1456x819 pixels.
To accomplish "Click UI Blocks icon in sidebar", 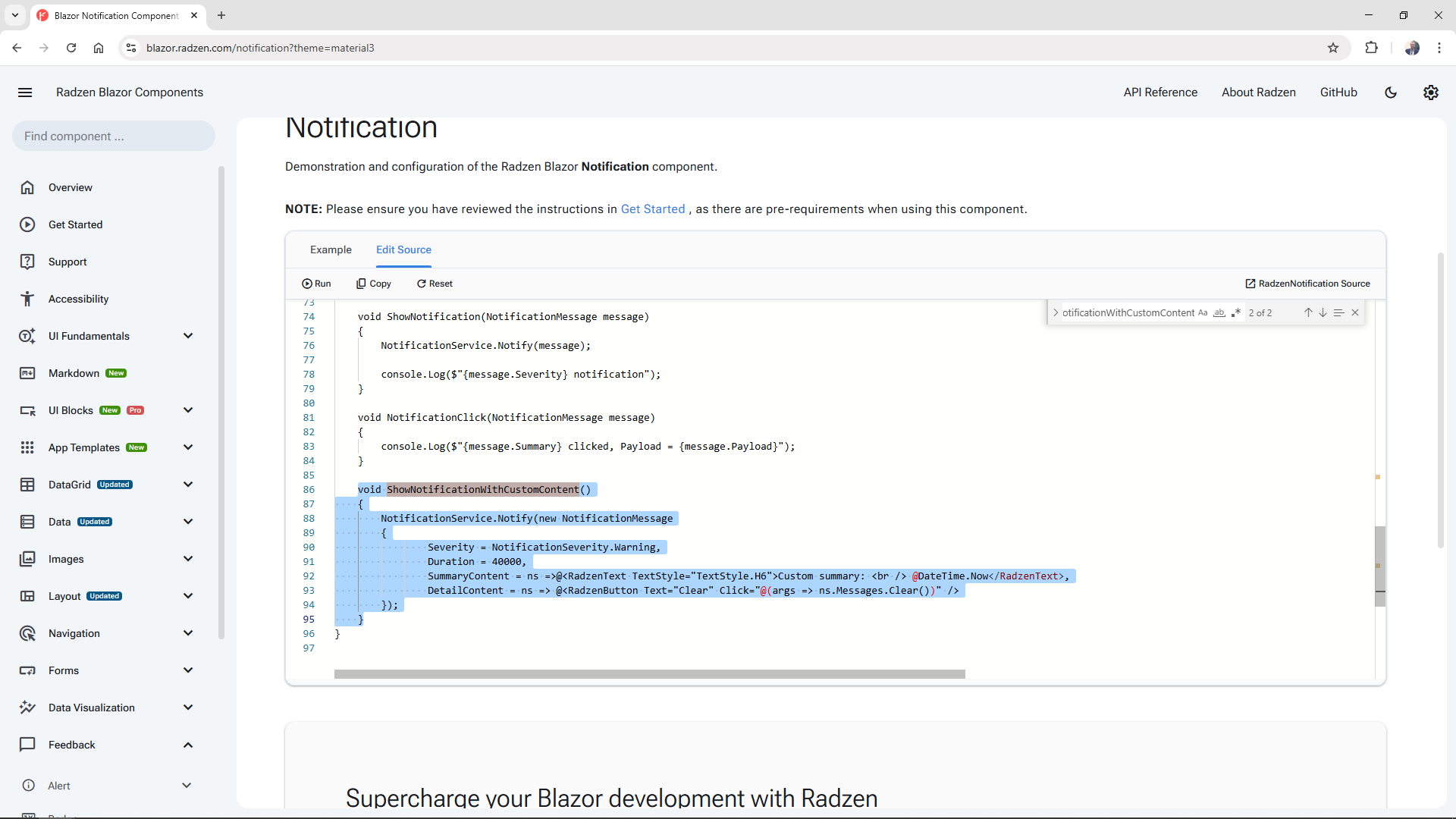I will pyautogui.click(x=27, y=410).
